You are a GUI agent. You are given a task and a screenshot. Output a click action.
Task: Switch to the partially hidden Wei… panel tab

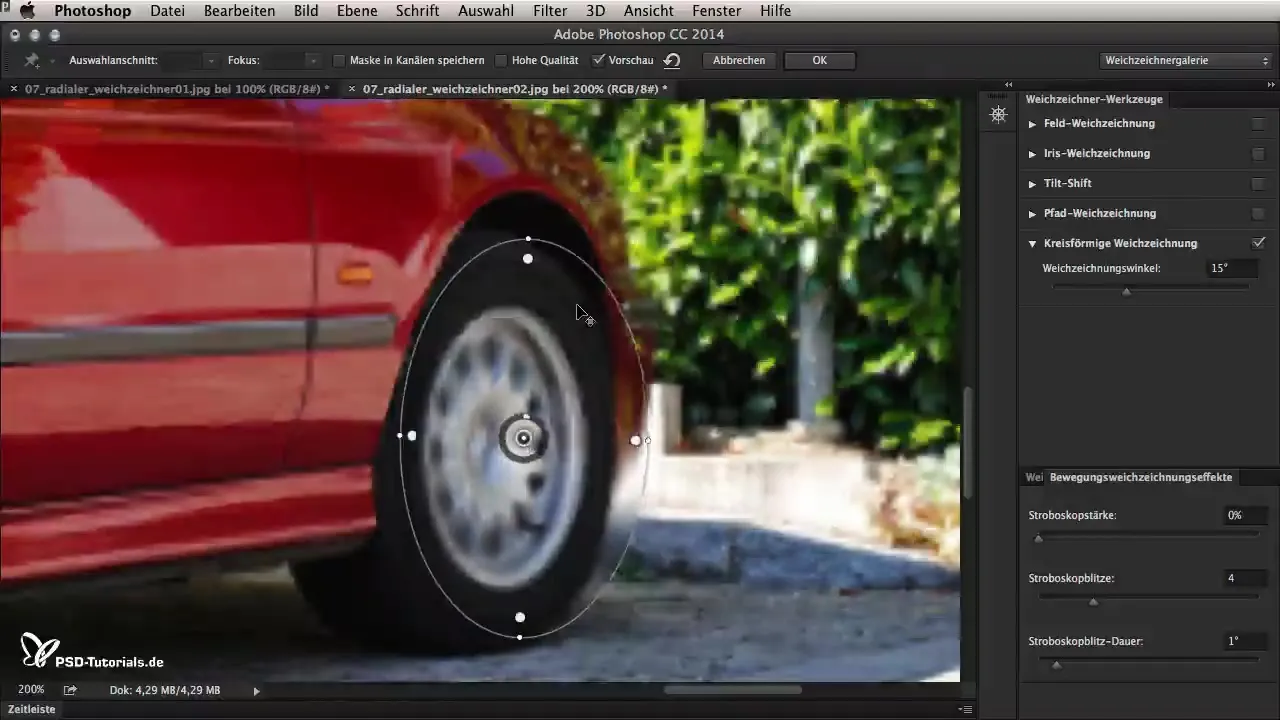coord(1034,477)
